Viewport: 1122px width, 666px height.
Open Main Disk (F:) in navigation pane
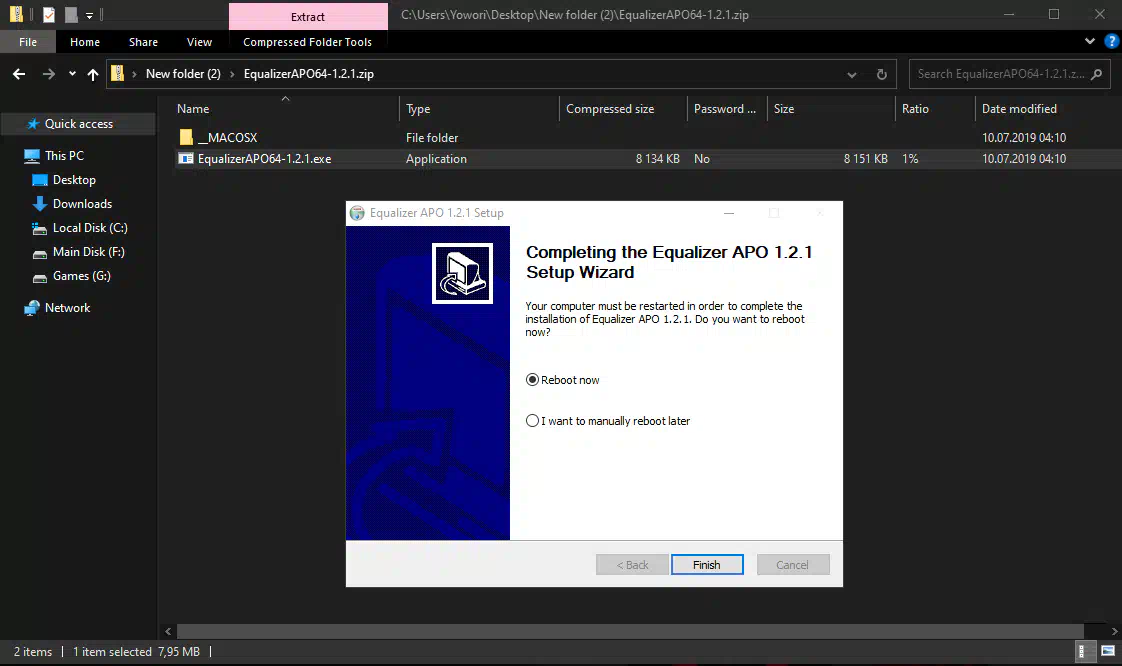click(x=89, y=252)
